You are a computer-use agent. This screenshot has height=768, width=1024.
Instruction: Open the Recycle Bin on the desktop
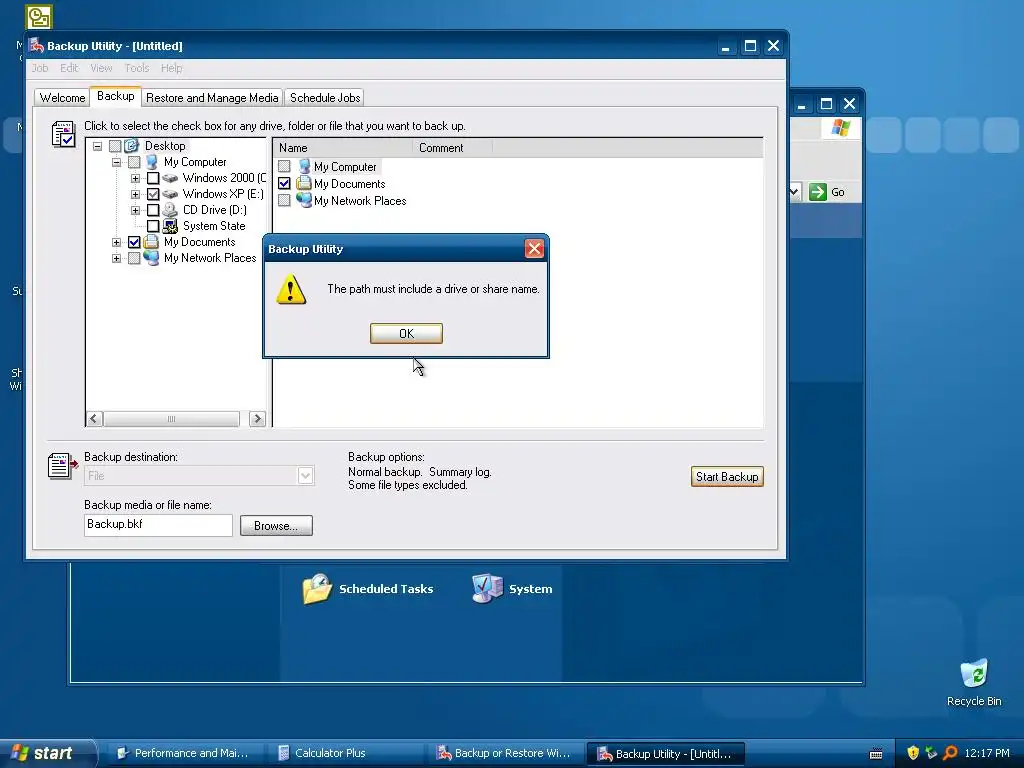click(x=974, y=682)
